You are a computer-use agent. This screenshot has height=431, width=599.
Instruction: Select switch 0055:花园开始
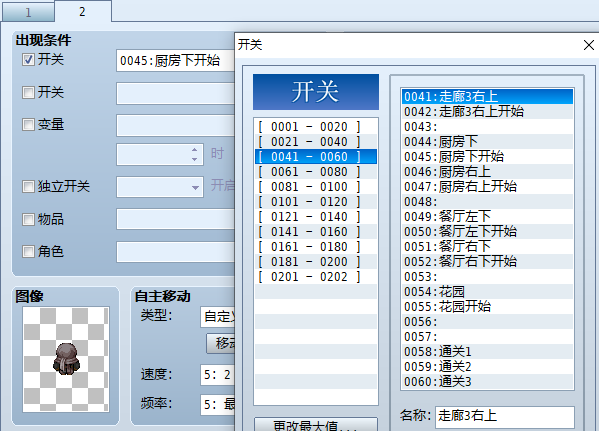[487, 306]
